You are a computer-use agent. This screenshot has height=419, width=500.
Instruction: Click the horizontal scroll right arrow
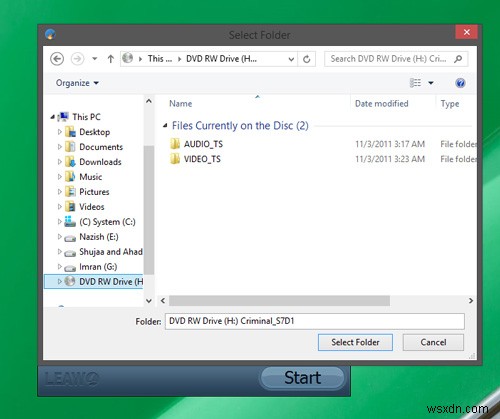471,301
